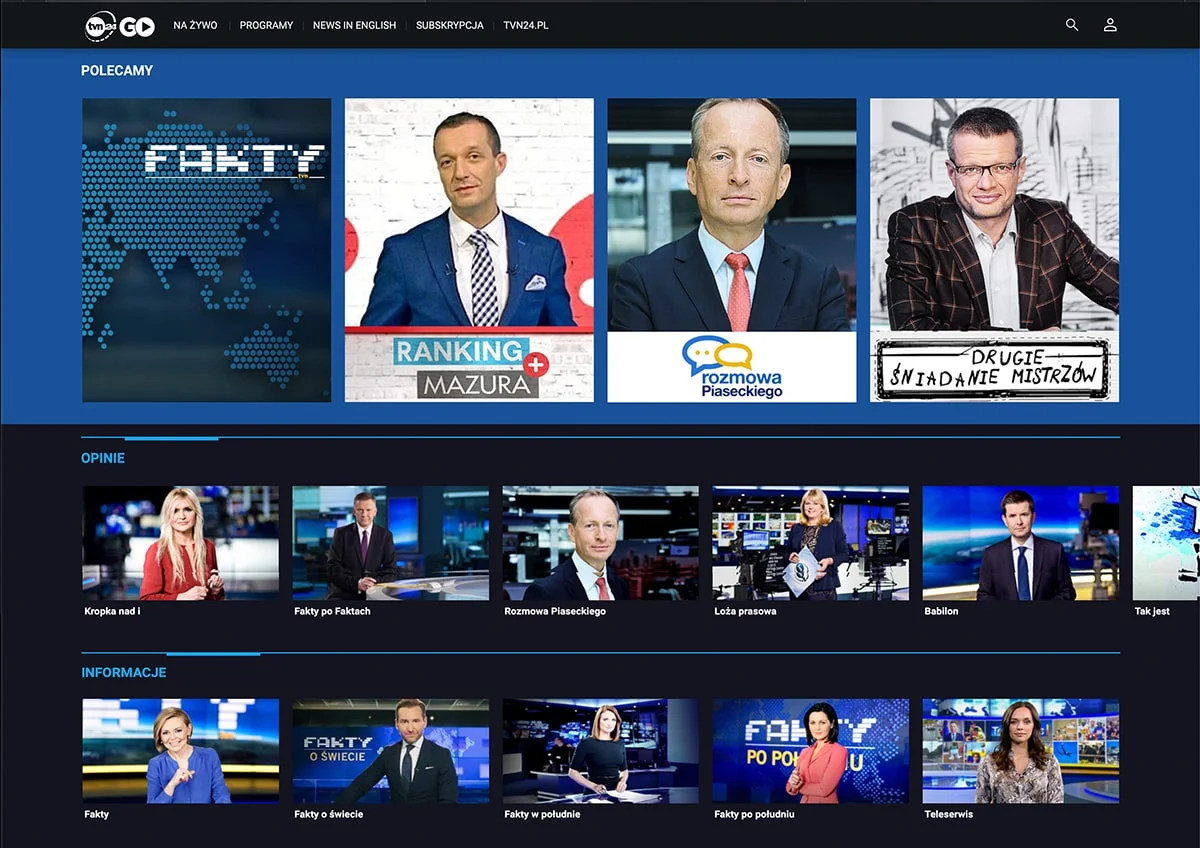The image size is (1200, 848).
Task: Open the user account profile icon
Action: click(1110, 25)
